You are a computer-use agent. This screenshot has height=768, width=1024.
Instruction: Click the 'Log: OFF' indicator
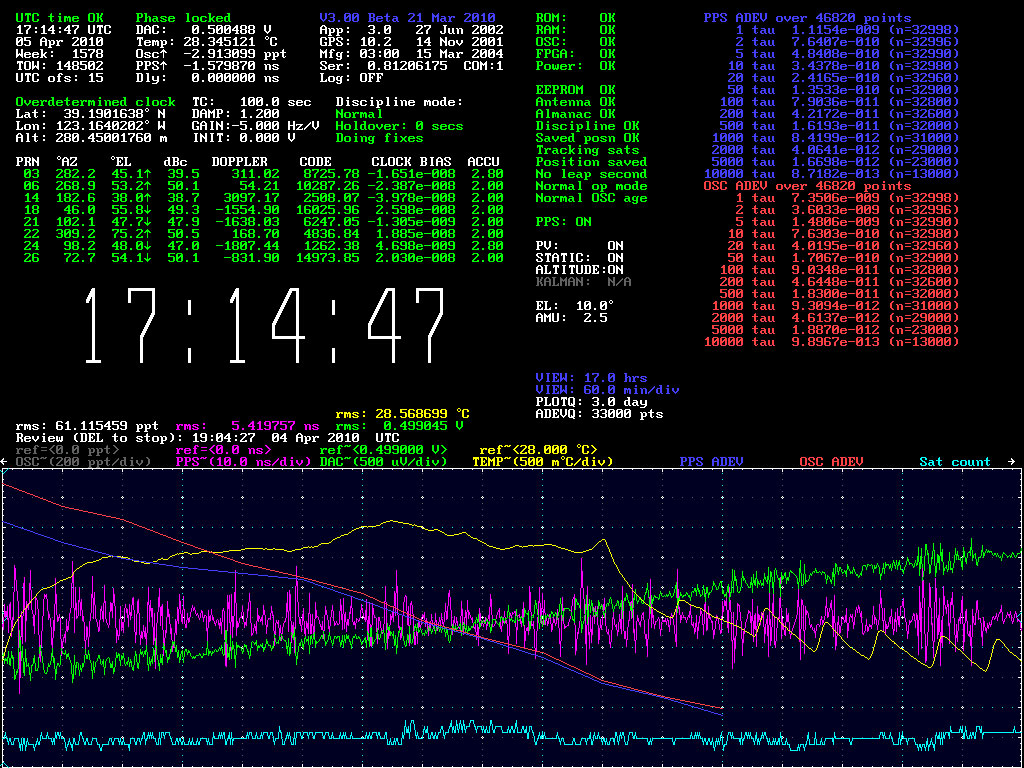pos(351,78)
